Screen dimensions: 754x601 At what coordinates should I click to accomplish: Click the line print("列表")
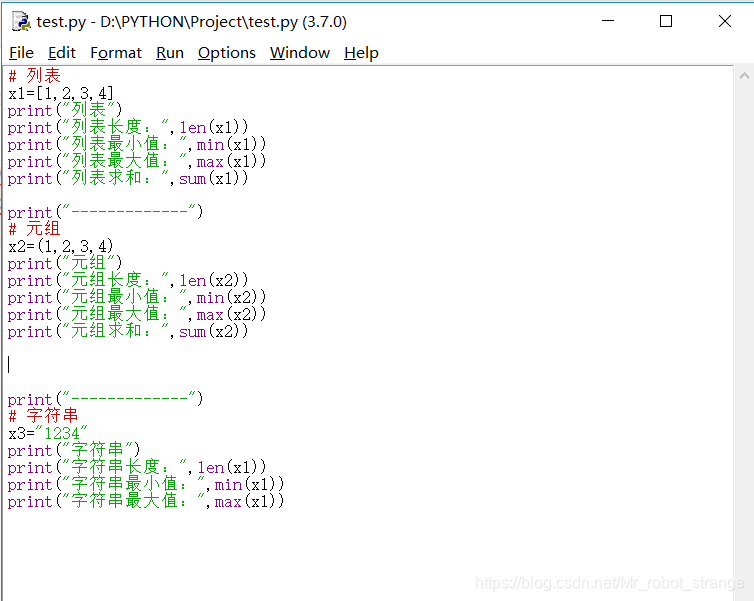(x=65, y=110)
